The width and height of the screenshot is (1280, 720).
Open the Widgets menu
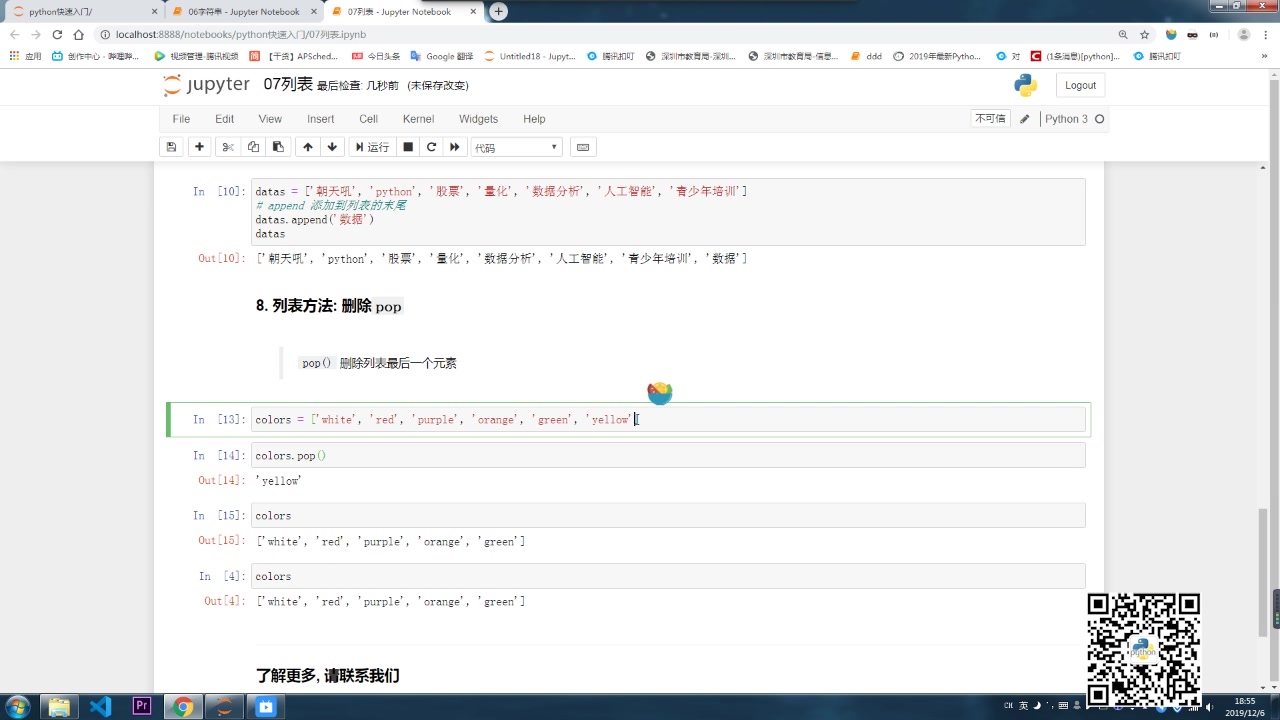(x=478, y=118)
